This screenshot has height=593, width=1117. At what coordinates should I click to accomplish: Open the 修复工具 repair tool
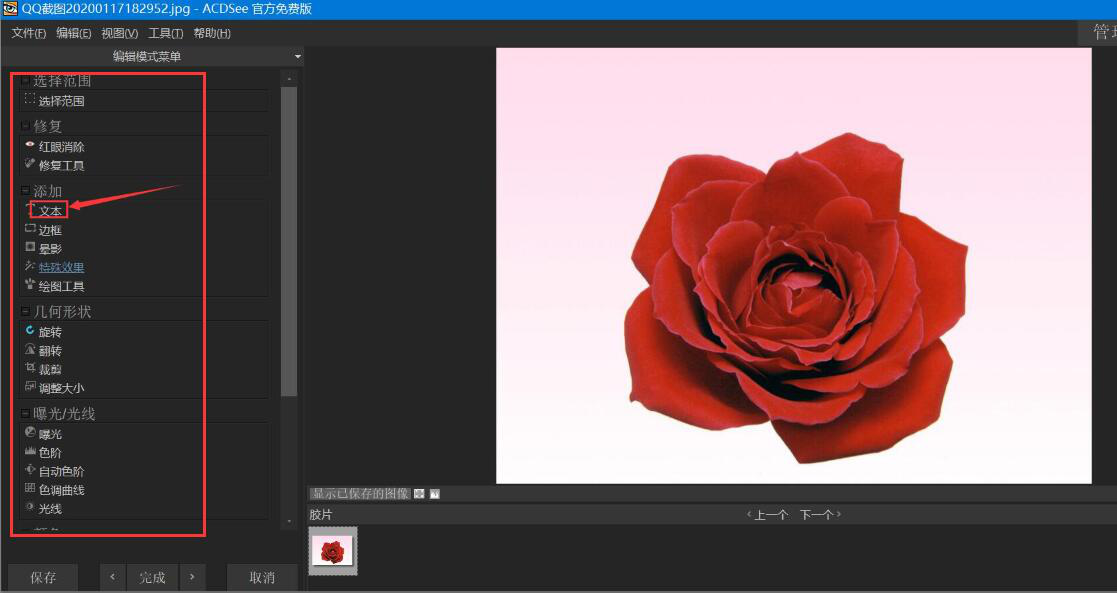coord(61,165)
